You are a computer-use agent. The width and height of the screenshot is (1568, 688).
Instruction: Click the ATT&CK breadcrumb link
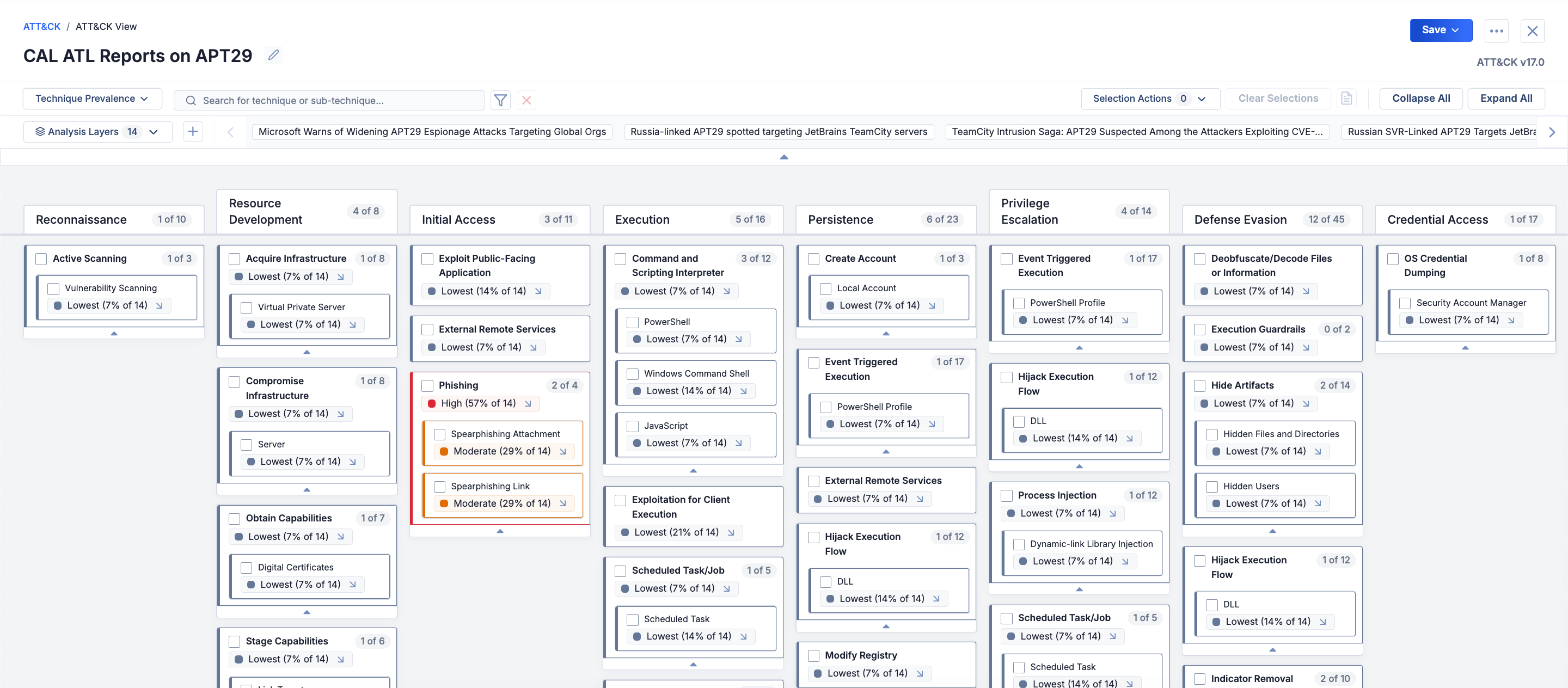pyautogui.click(x=41, y=26)
